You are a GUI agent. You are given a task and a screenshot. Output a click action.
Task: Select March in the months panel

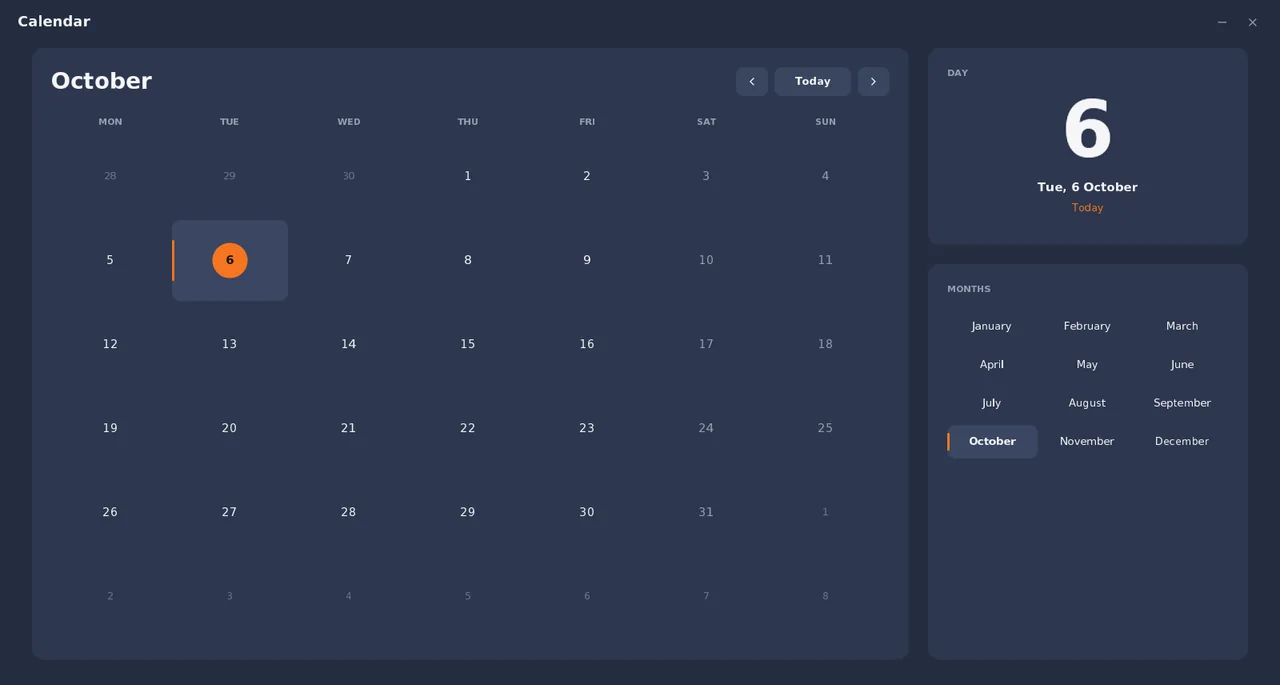(x=1182, y=326)
